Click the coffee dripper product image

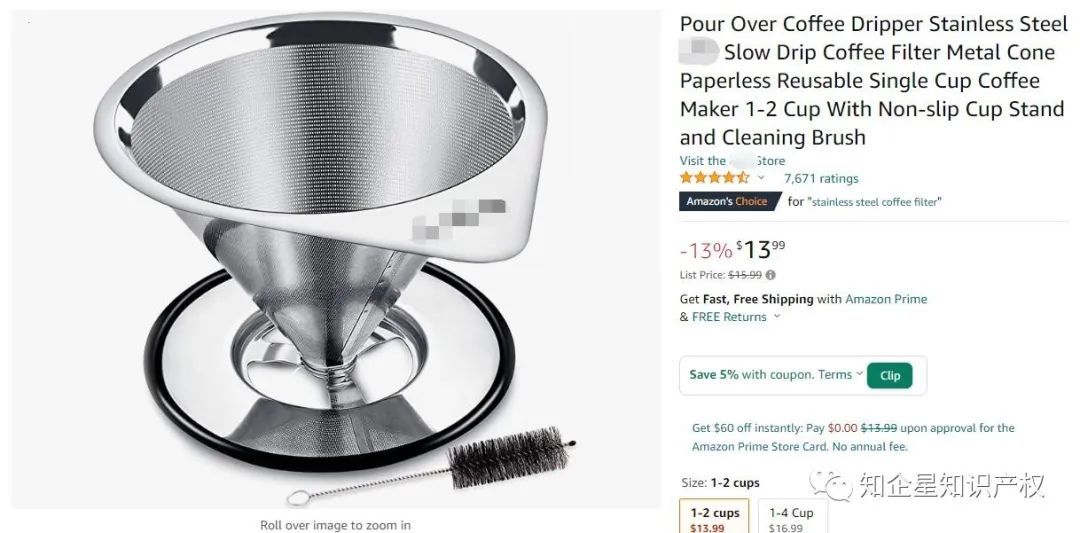pos(335,260)
